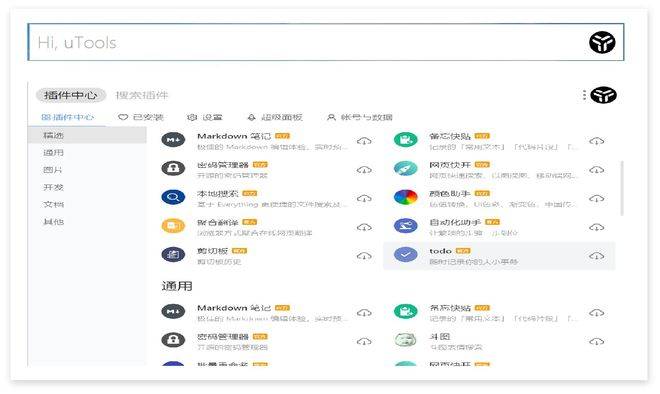Open the three-dot menu beside the avatar
The height and width of the screenshot is (394, 660).
tap(584, 95)
